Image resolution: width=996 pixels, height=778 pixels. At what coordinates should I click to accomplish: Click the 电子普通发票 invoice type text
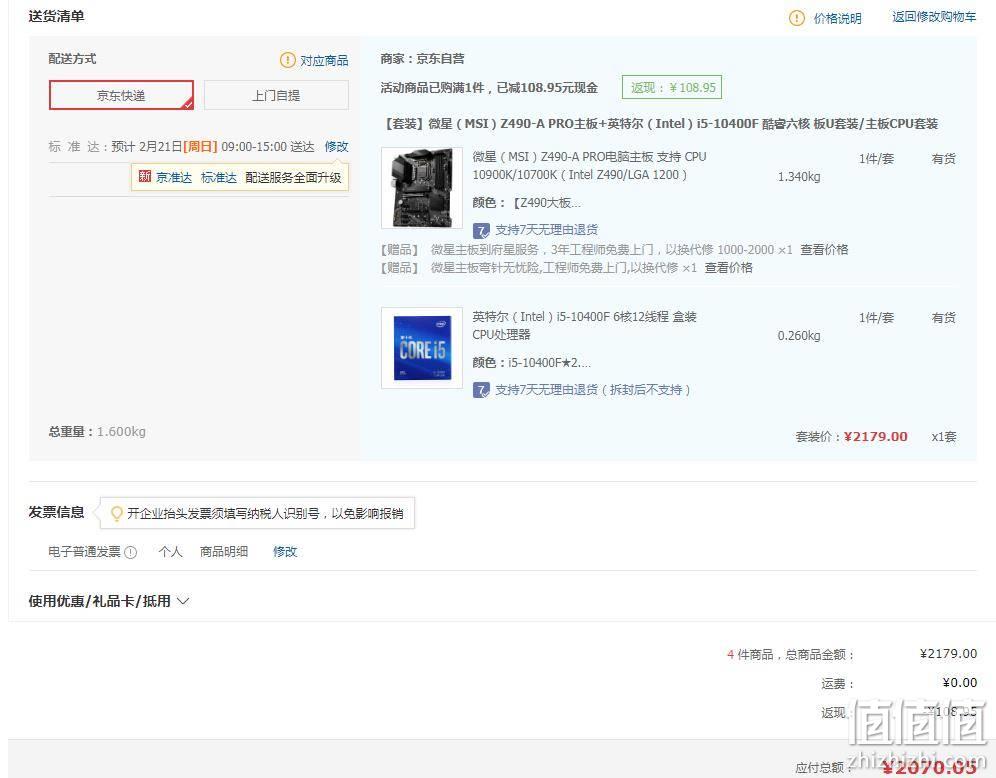pyautogui.click(x=84, y=552)
